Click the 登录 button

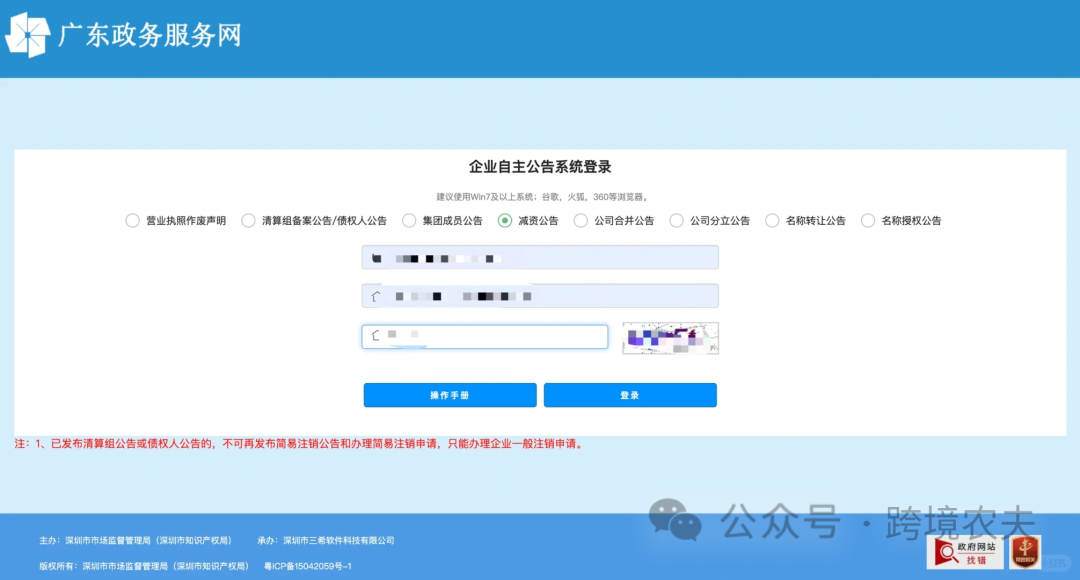pos(630,395)
